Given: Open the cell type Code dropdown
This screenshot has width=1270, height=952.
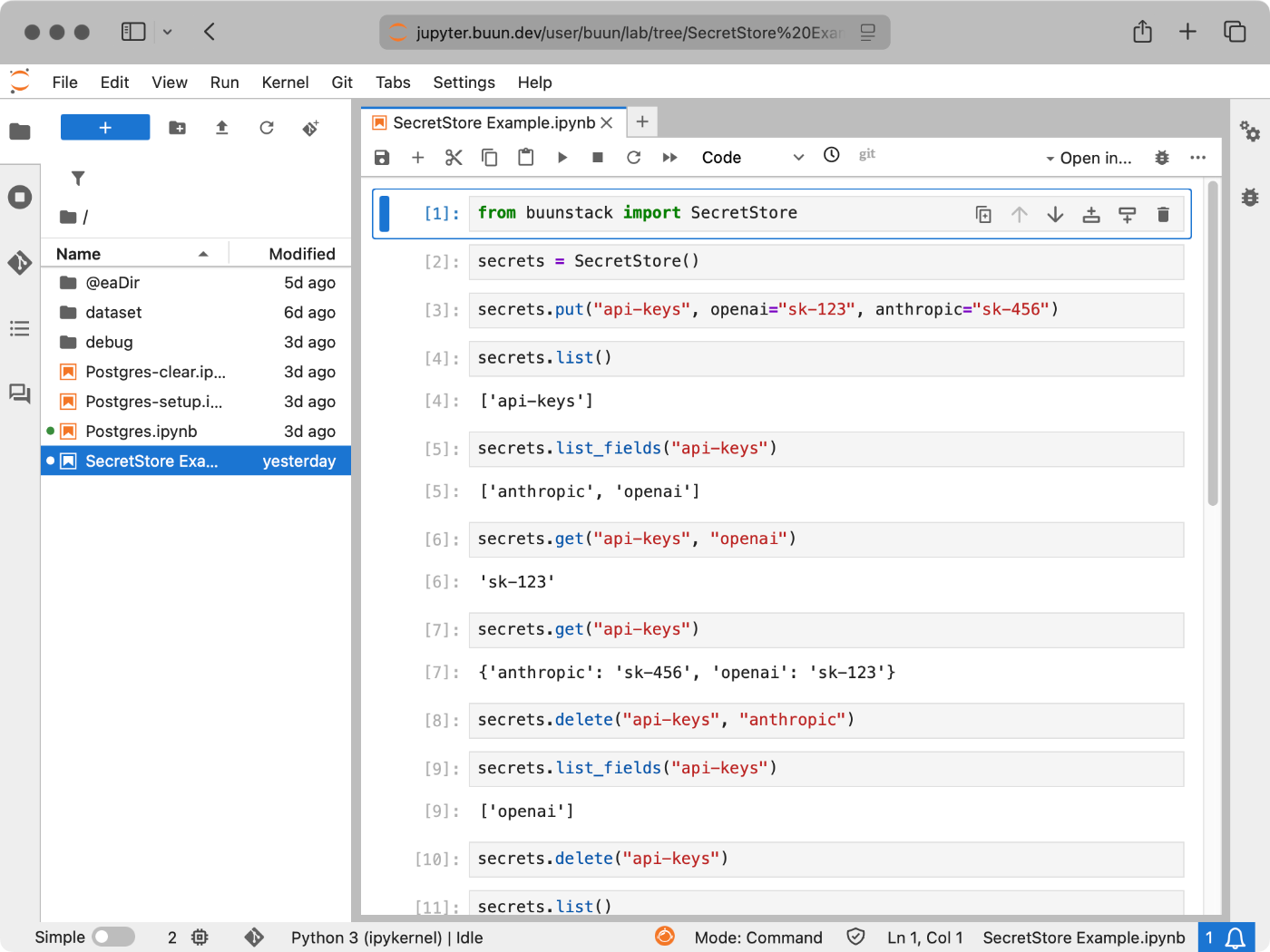Looking at the screenshot, I should (x=752, y=158).
